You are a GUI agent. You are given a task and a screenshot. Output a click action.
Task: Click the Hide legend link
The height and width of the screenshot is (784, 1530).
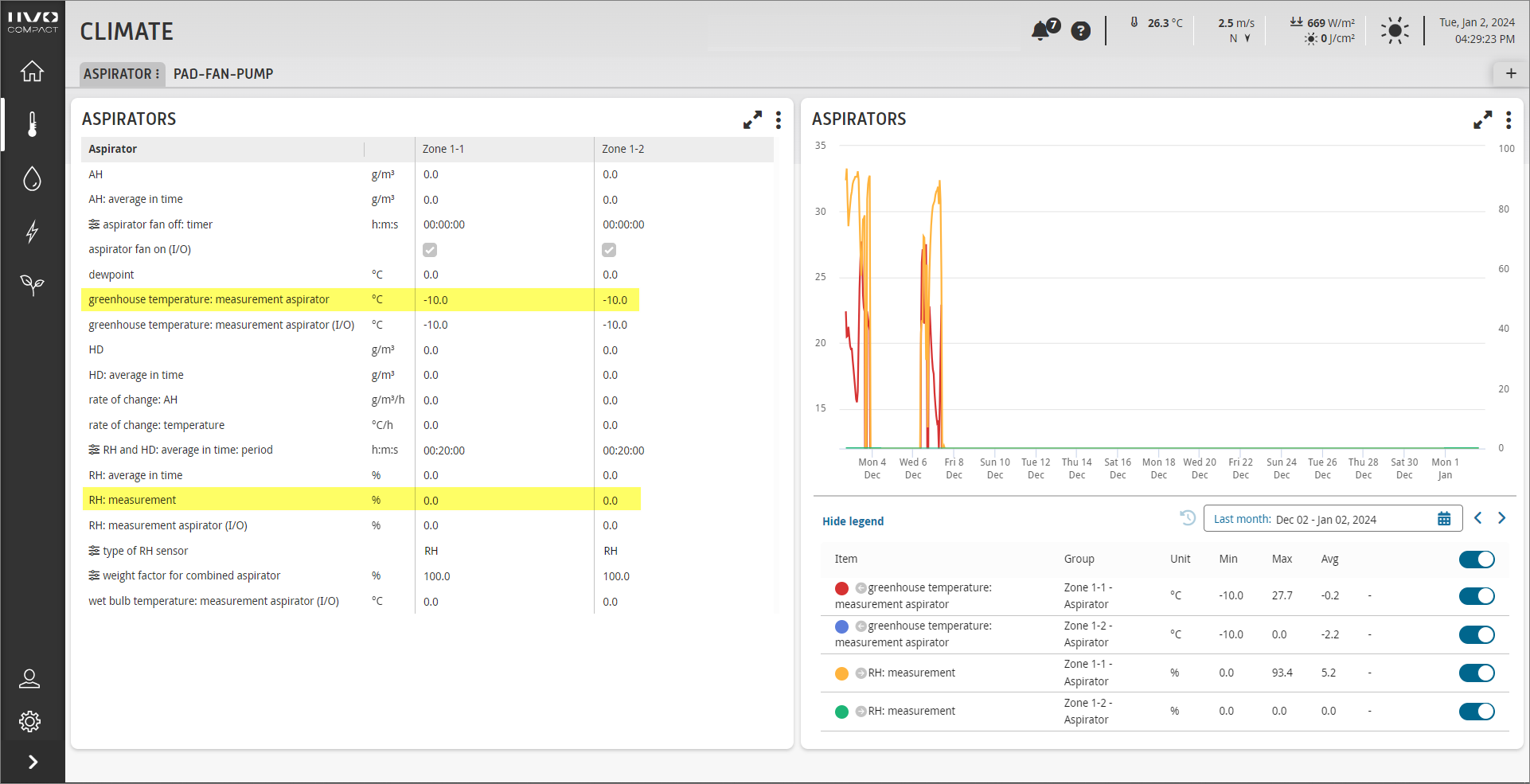(x=853, y=521)
